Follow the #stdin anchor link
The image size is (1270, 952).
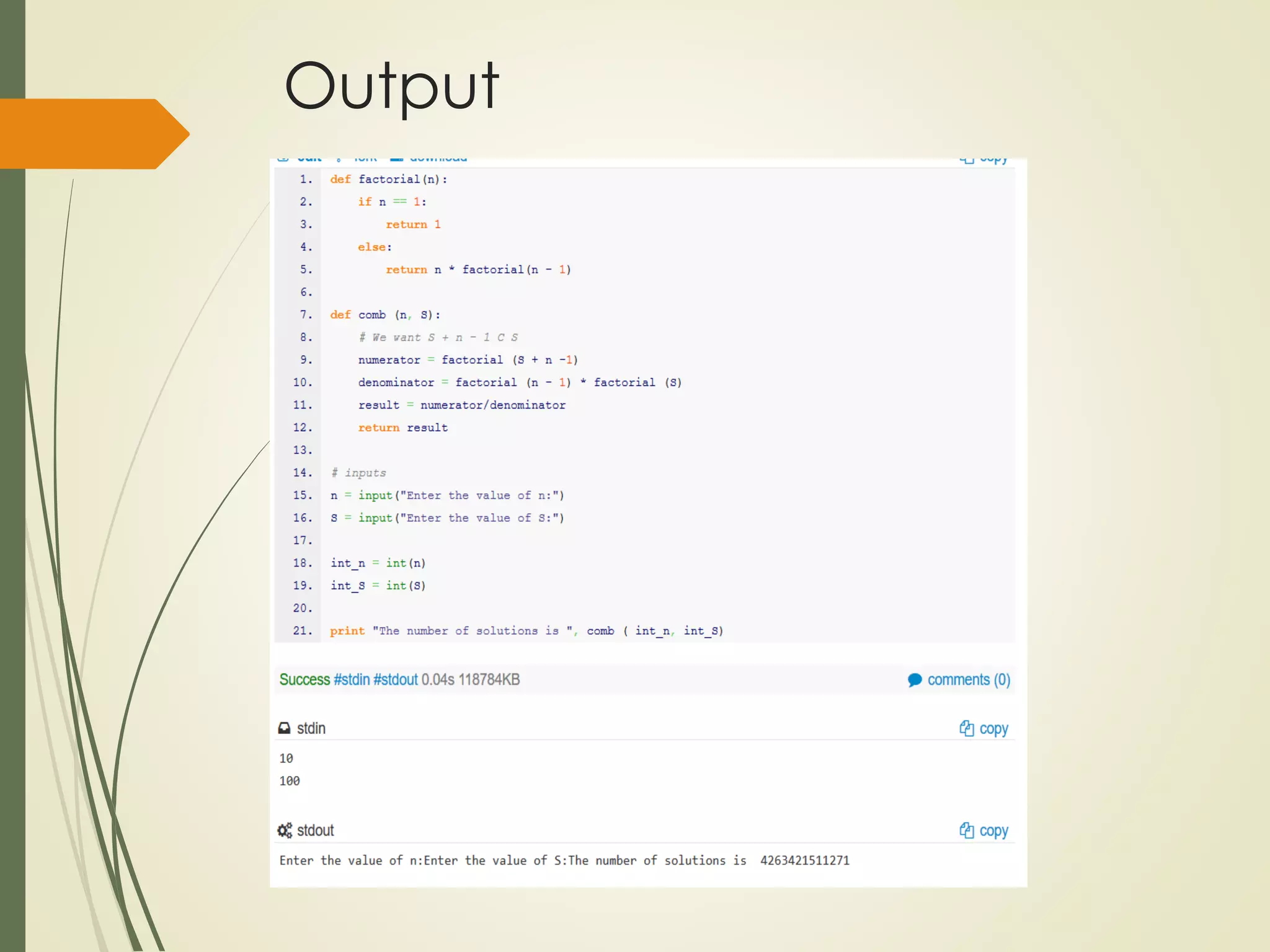click(x=352, y=680)
